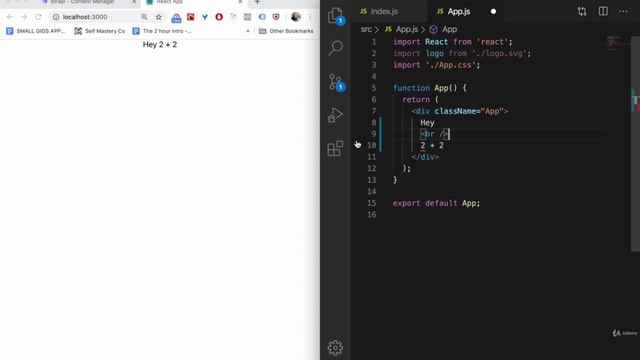Open a new browser tab
Screen dimensions: 640x360
pos(257,2)
